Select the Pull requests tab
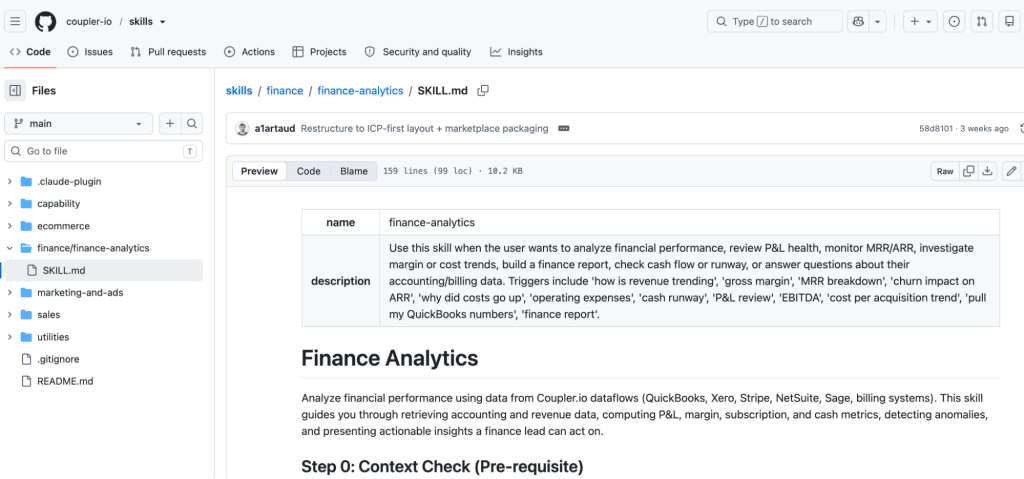 [168, 52]
